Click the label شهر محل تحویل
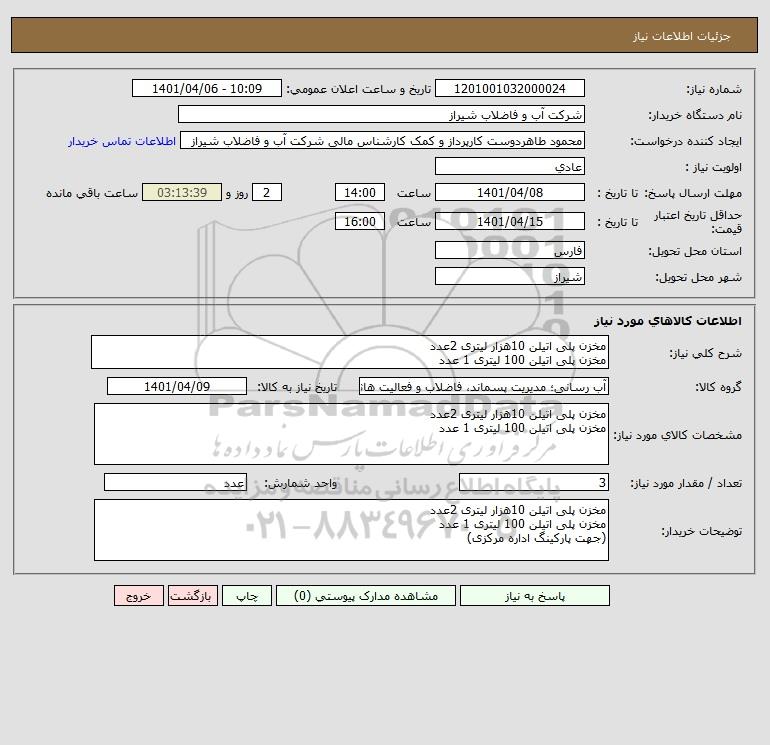The height and width of the screenshot is (745, 770). (699, 277)
